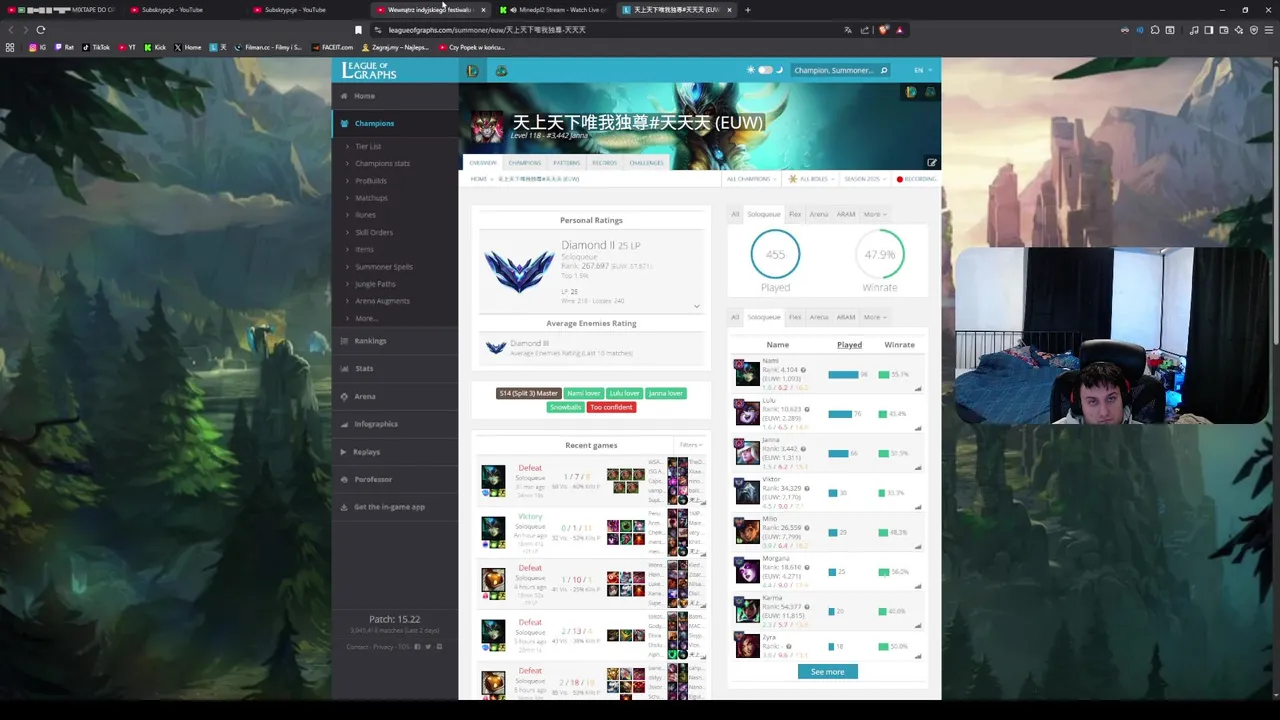Open More dropdown in champion list panel
Screen dimensions: 1280x720
tap(874, 317)
